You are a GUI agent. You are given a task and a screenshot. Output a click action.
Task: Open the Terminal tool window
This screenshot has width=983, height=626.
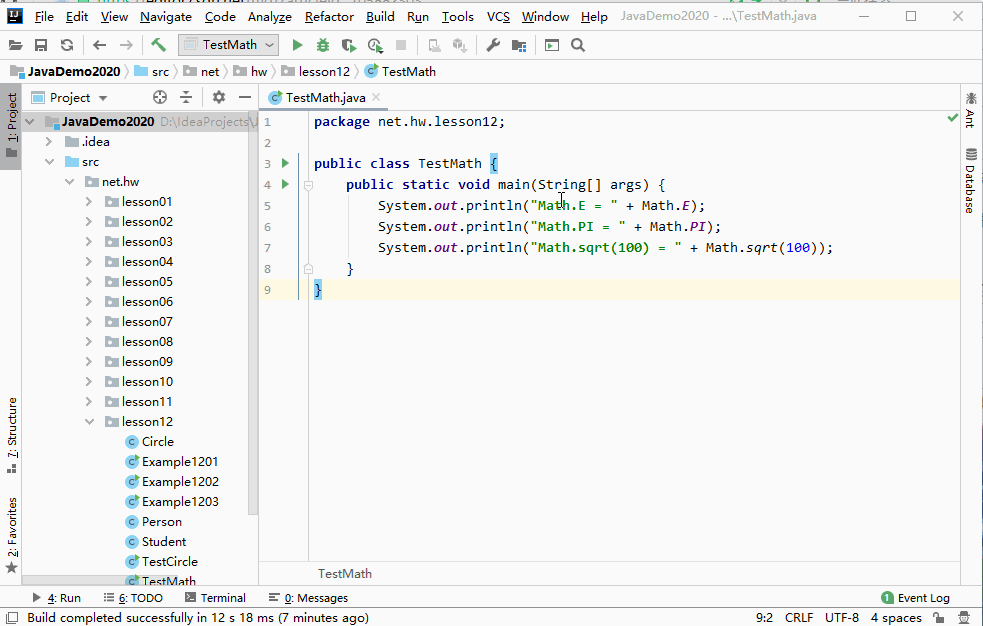215,598
